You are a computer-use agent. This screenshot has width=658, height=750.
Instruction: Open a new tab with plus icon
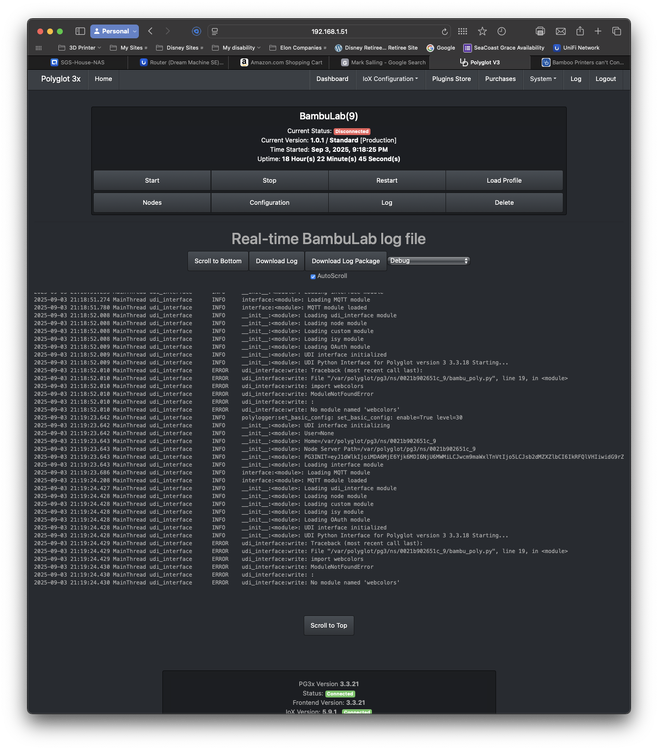tap(598, 31)
